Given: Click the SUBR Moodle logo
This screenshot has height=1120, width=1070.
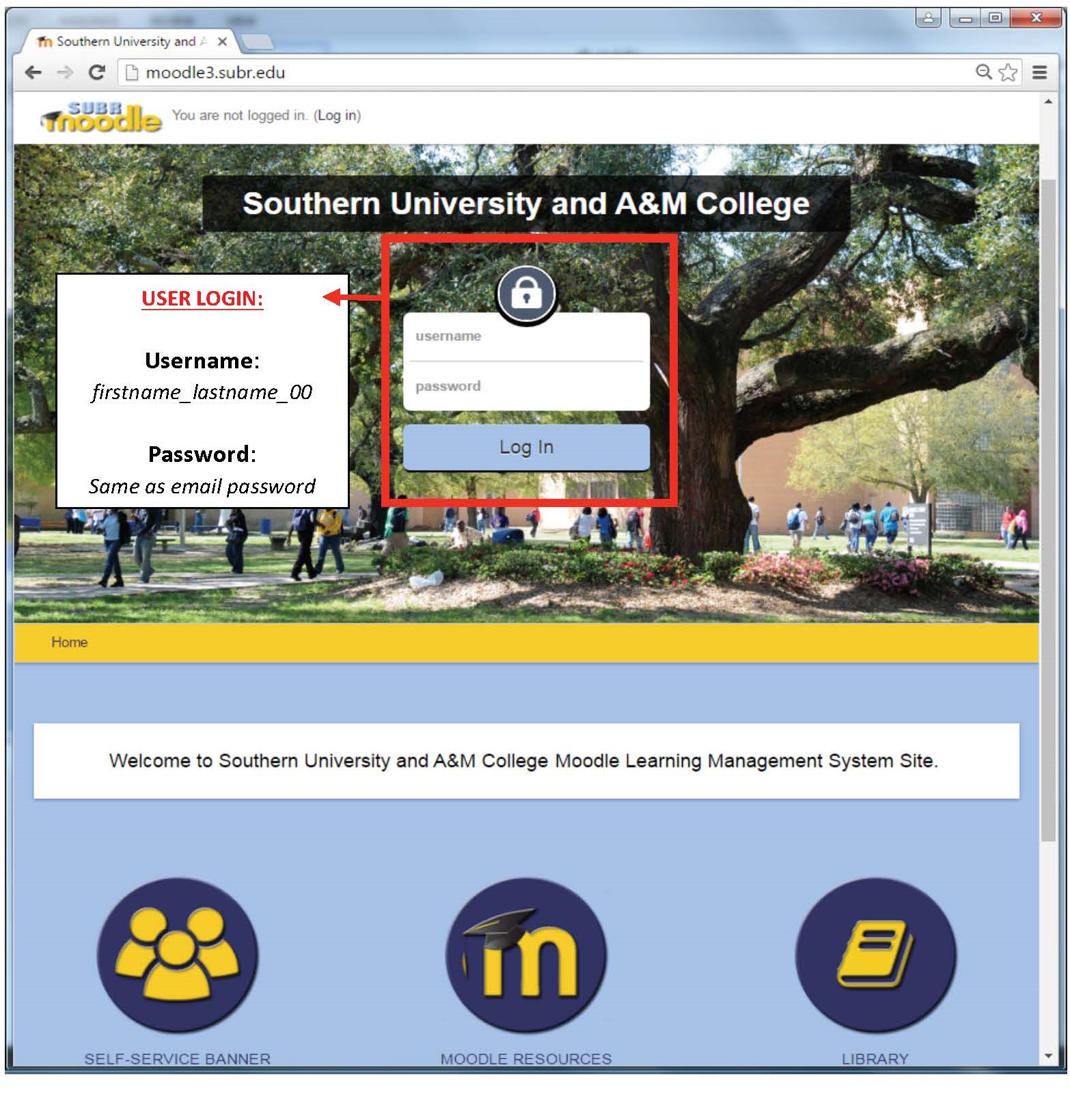Looking at the screenshot, I should click(101, 118).
